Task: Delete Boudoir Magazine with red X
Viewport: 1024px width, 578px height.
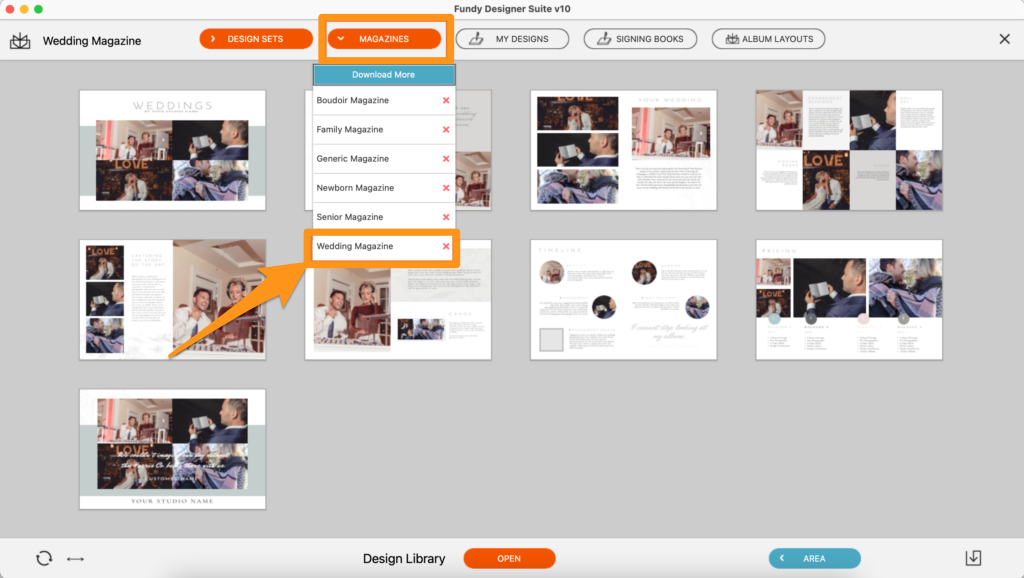Action: coord(446,101)
